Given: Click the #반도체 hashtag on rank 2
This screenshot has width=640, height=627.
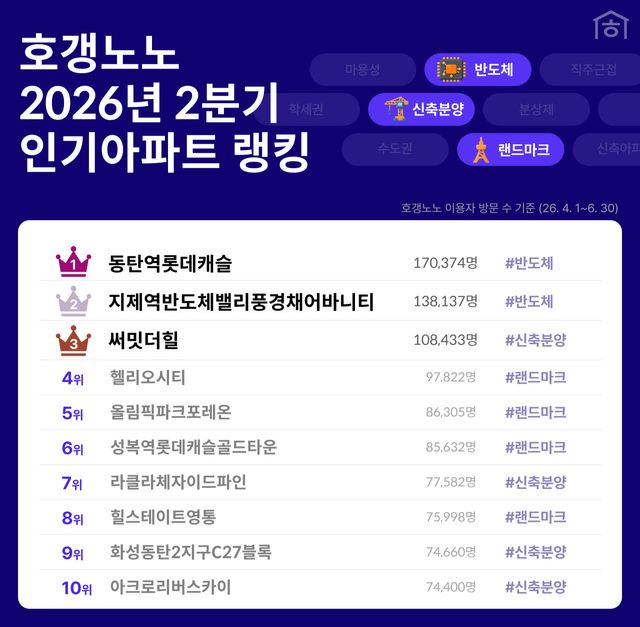Looking at the screenshot, I should click(x=529, y=302).
